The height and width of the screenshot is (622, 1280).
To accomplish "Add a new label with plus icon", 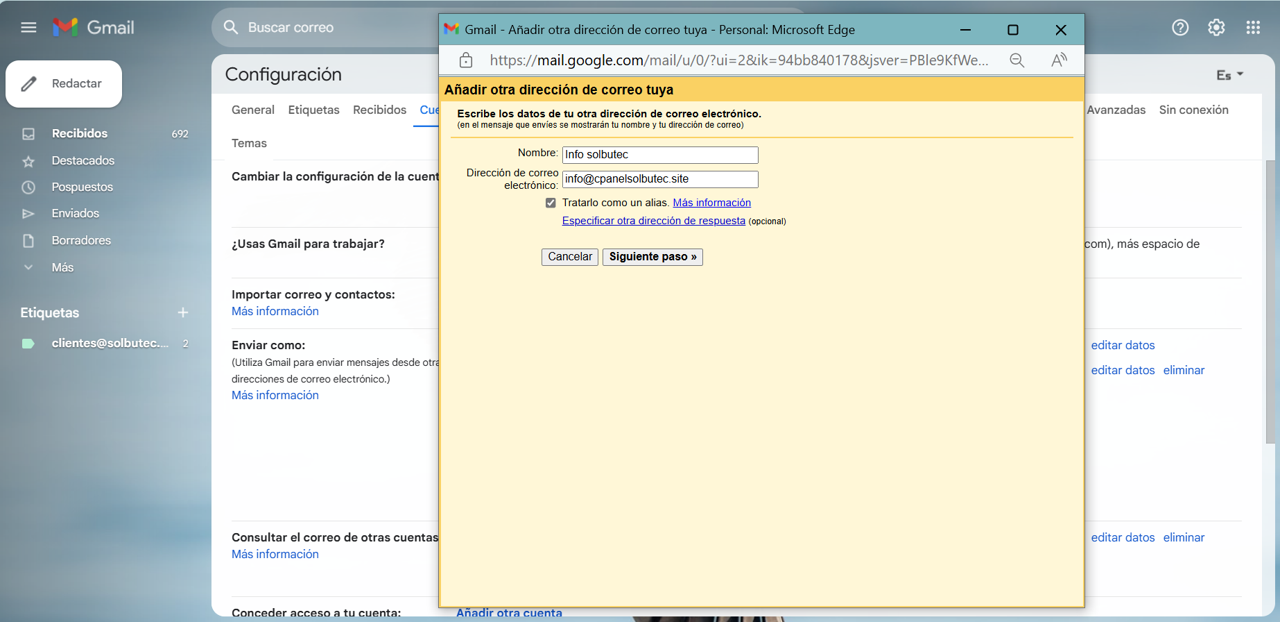I will click(x=183, y=313).
